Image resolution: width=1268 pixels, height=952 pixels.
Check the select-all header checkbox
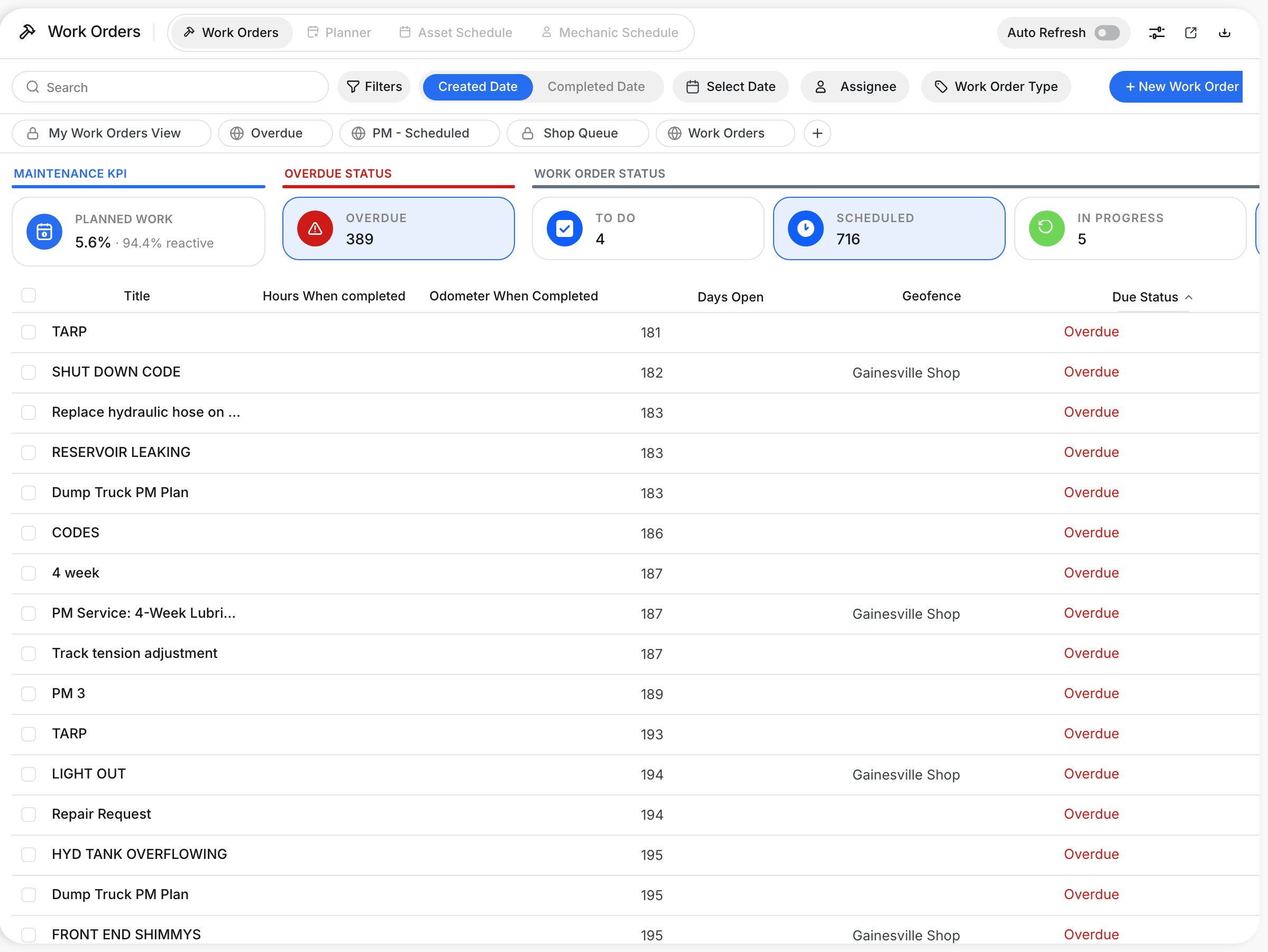29,295
